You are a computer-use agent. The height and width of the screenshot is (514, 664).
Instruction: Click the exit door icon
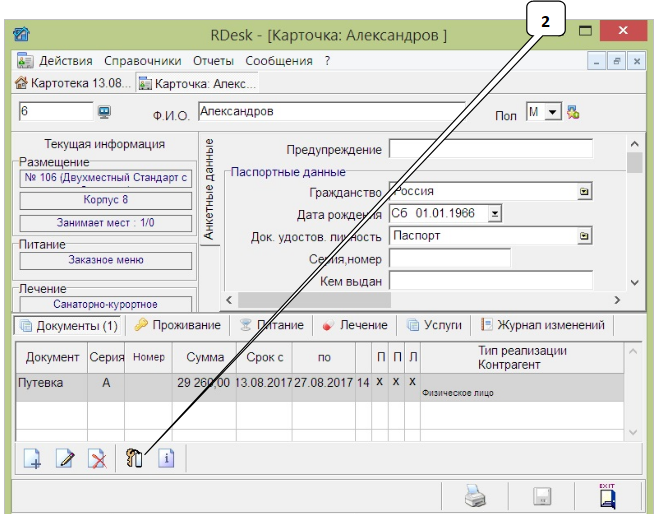[608, 496]
